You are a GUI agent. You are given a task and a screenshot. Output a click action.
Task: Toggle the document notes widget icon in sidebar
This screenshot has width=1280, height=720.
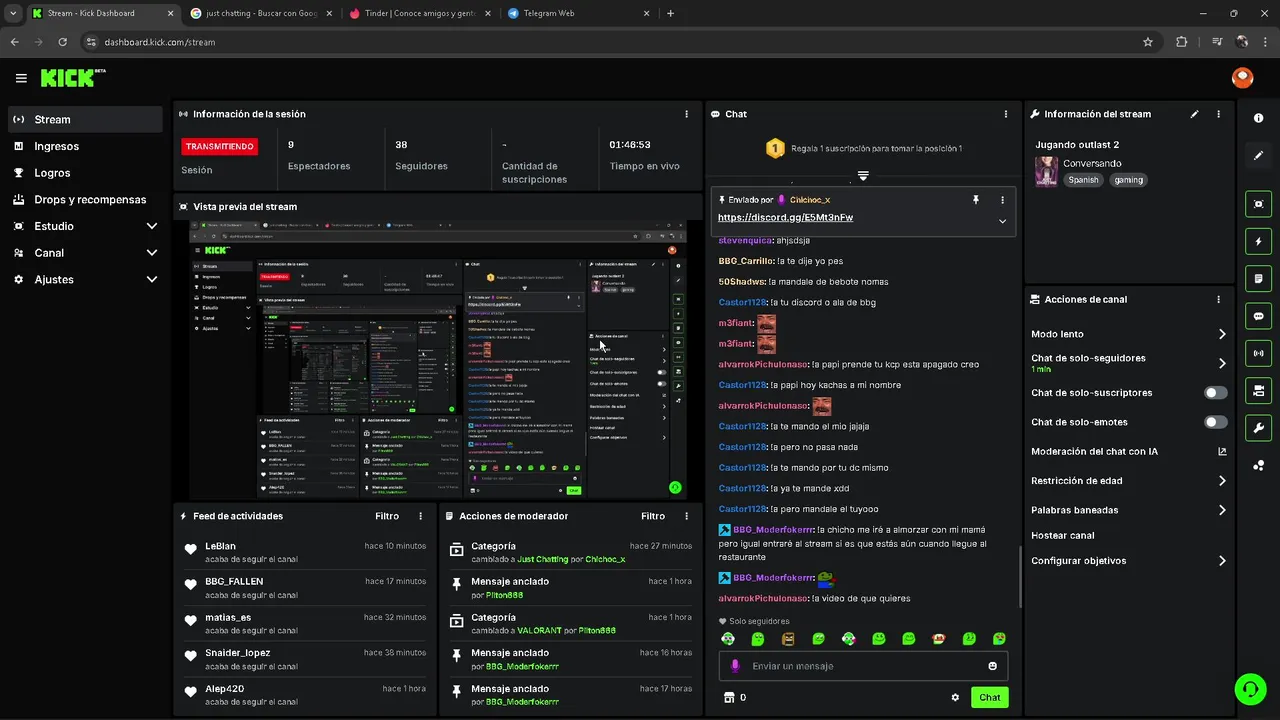point(1258,278)
